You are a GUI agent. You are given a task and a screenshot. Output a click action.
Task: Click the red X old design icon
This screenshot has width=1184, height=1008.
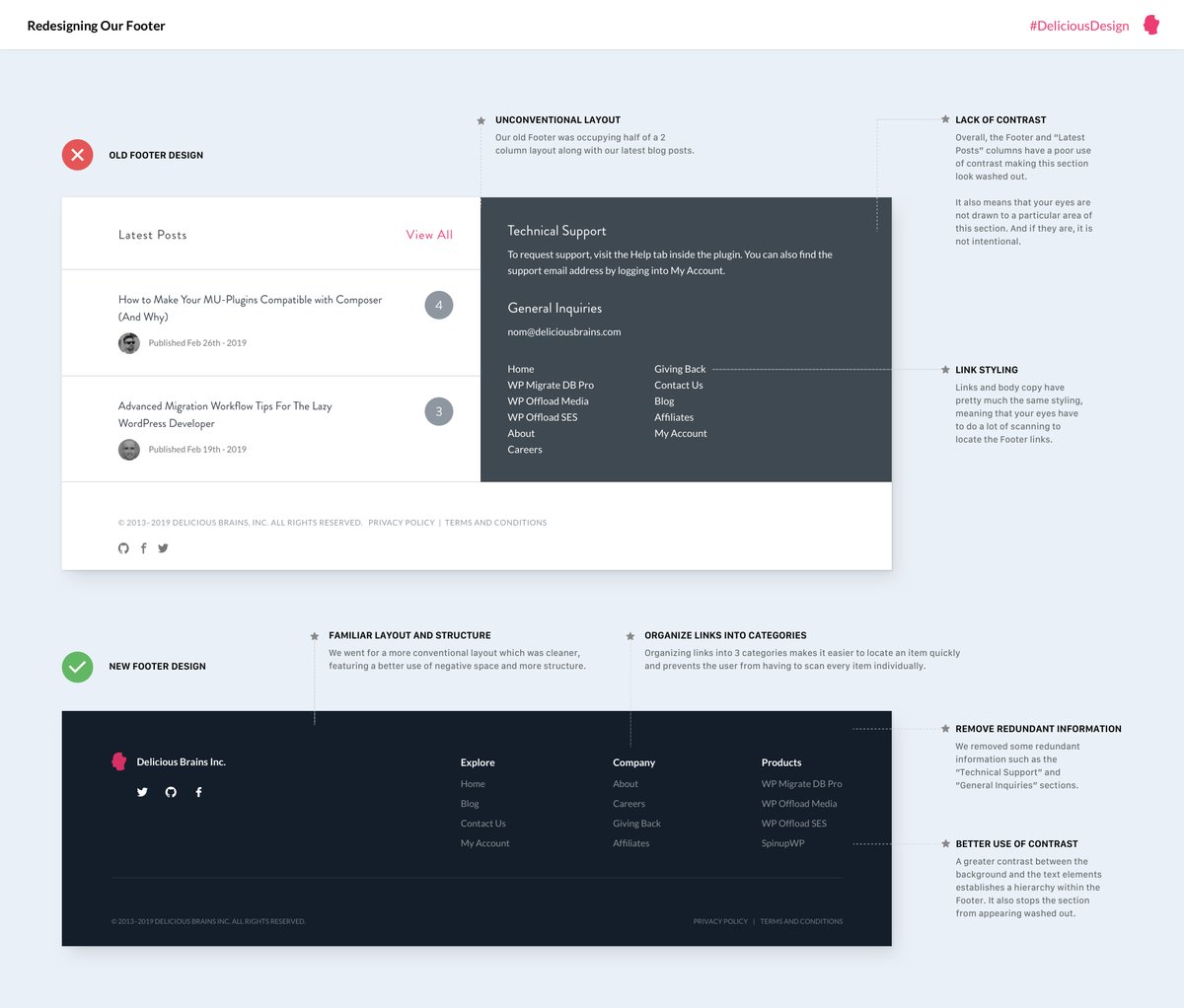(x=78, y=155)
